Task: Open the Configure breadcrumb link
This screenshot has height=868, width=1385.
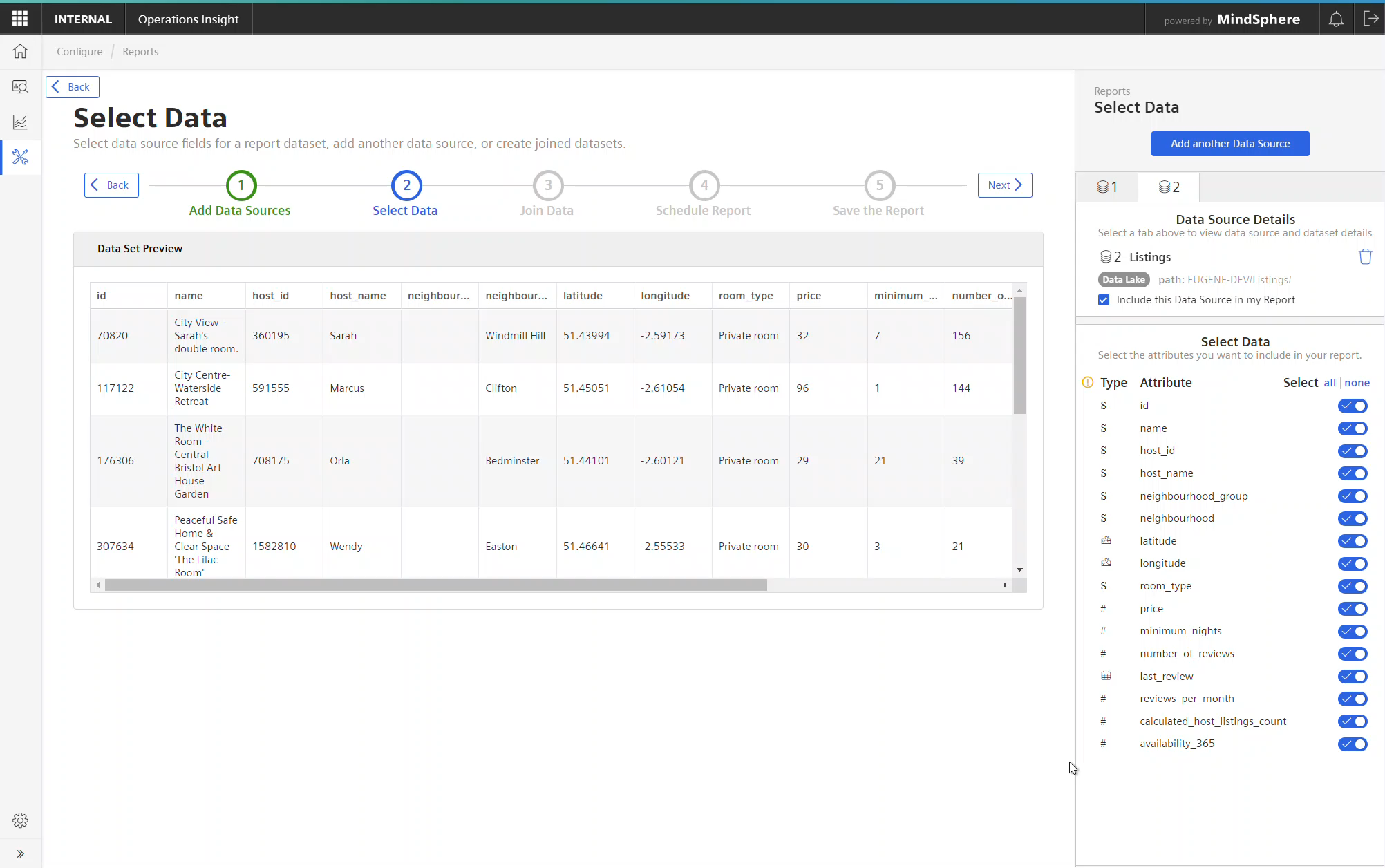Action: click(79, 52)
